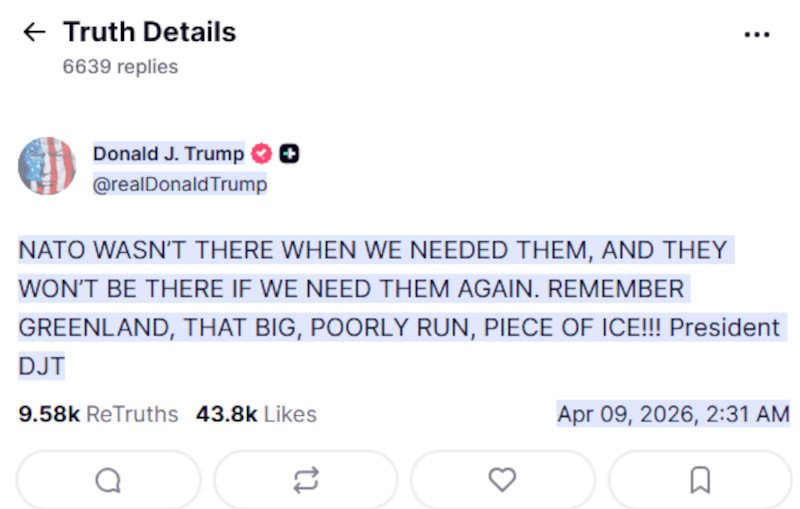The height and width of the screenshot is (509, 800).
Task: Click DJT on the post's last line
Action: (41, 367)
